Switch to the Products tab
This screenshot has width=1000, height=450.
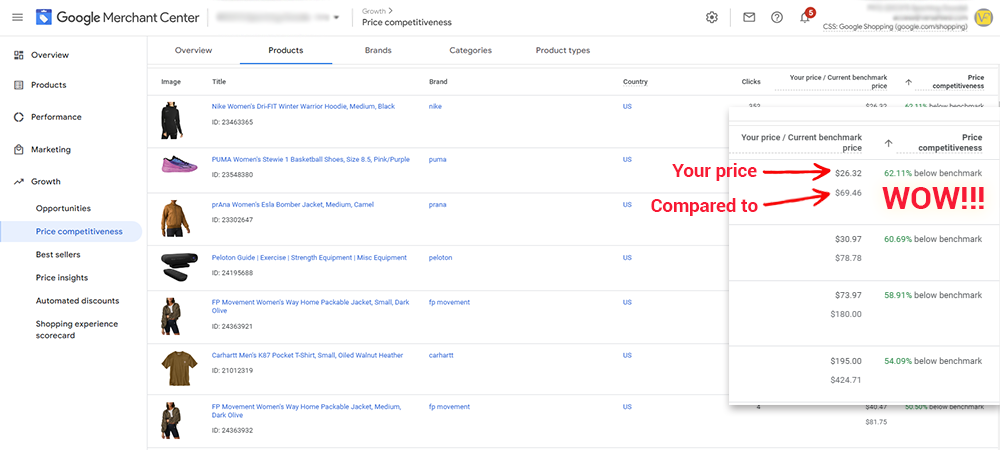pyautogui.click(x=286, y=50)
